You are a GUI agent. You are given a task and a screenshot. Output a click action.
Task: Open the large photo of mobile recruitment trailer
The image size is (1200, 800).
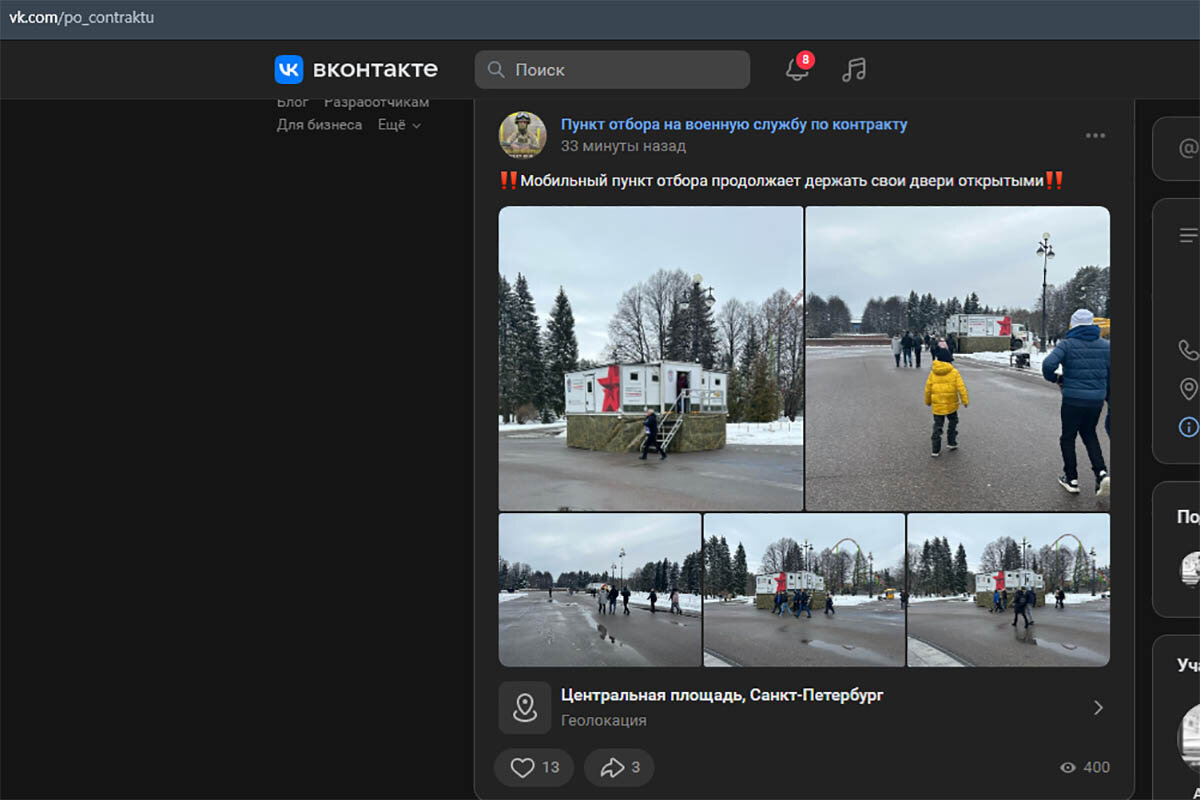tap(651, 358)
